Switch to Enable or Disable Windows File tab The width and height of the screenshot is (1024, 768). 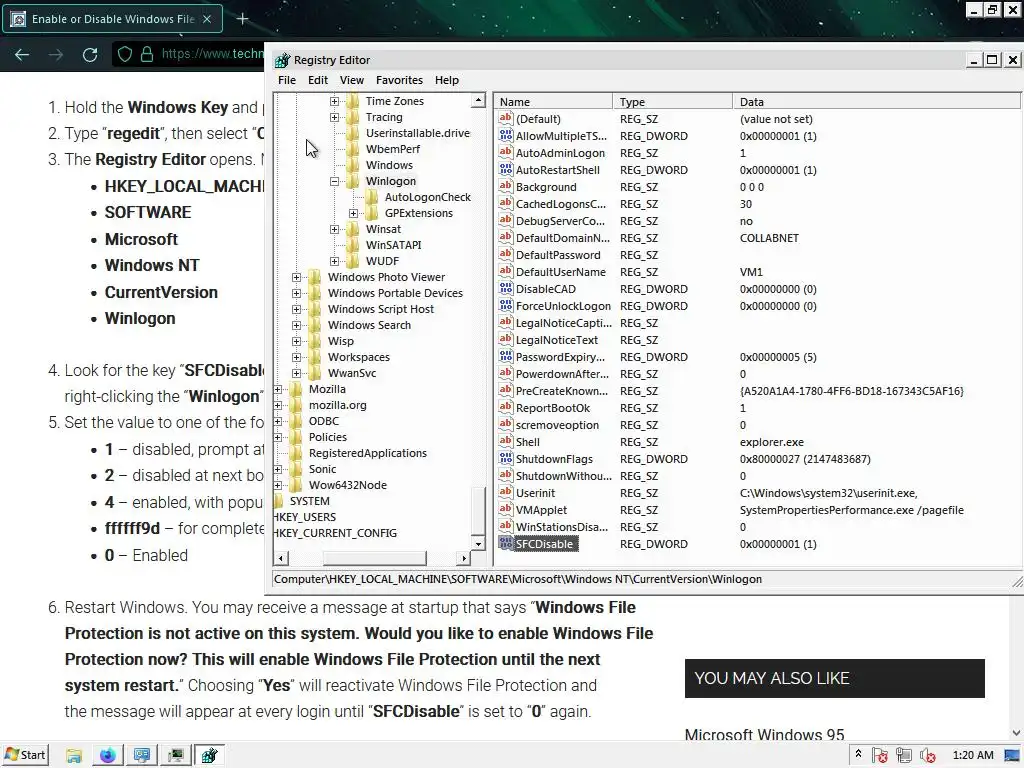click(x=112, y=19)
